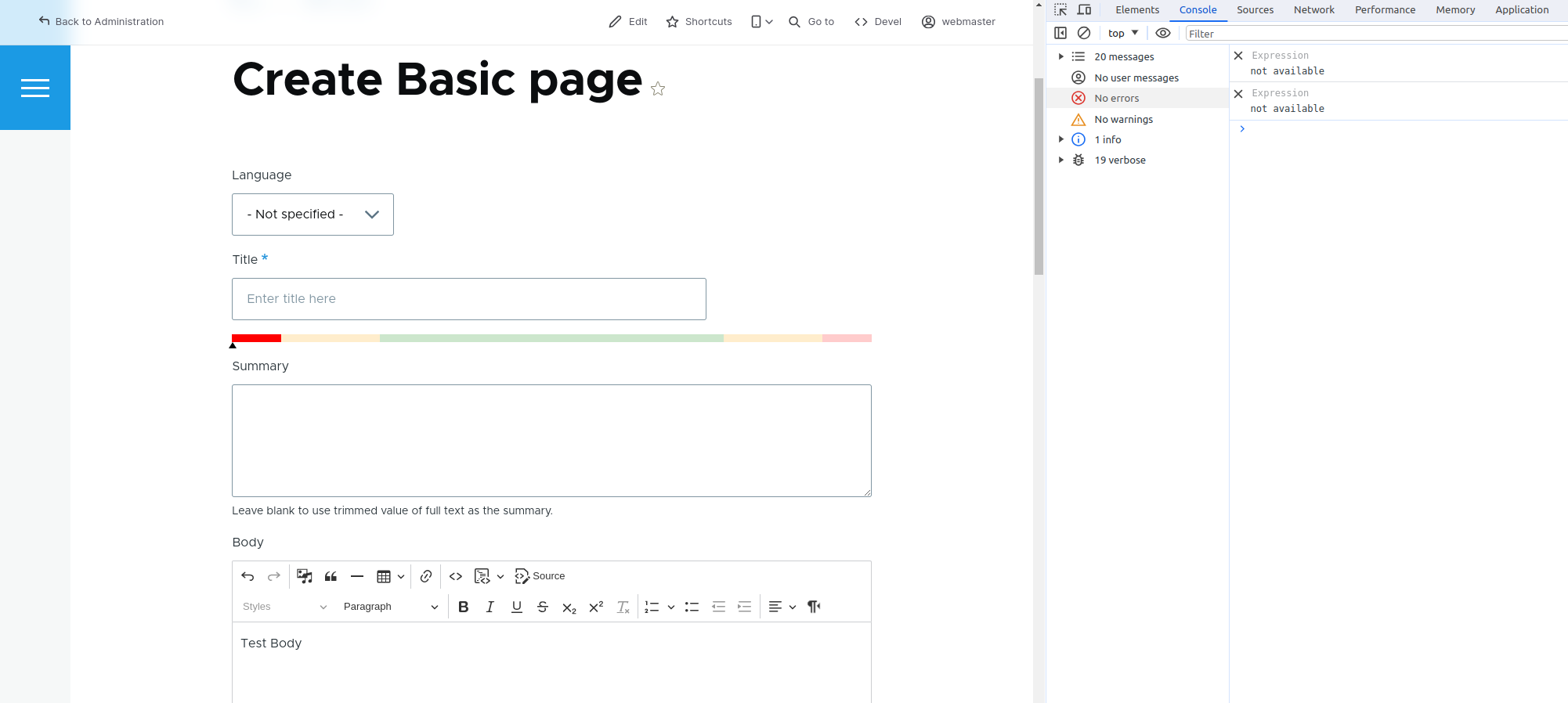Click the insert media icon
This screenshot has width=1568, height=703.
point(305,576)
